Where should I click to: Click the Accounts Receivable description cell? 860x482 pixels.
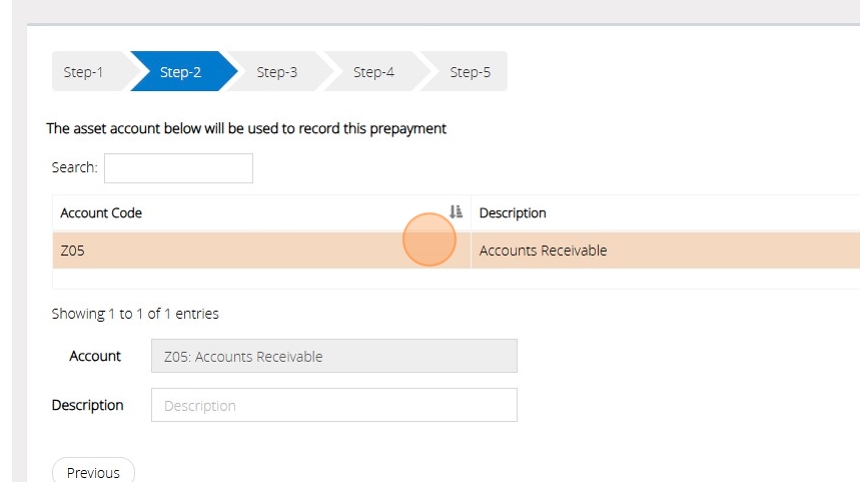[543, 251]
